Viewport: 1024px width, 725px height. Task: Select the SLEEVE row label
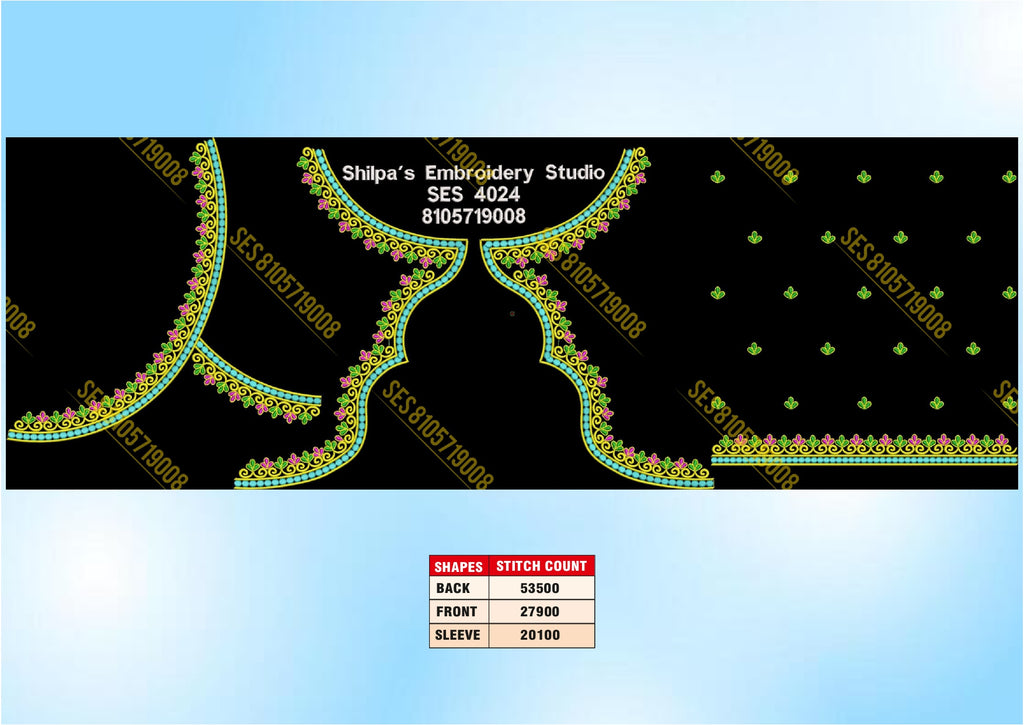pos(458,635)
